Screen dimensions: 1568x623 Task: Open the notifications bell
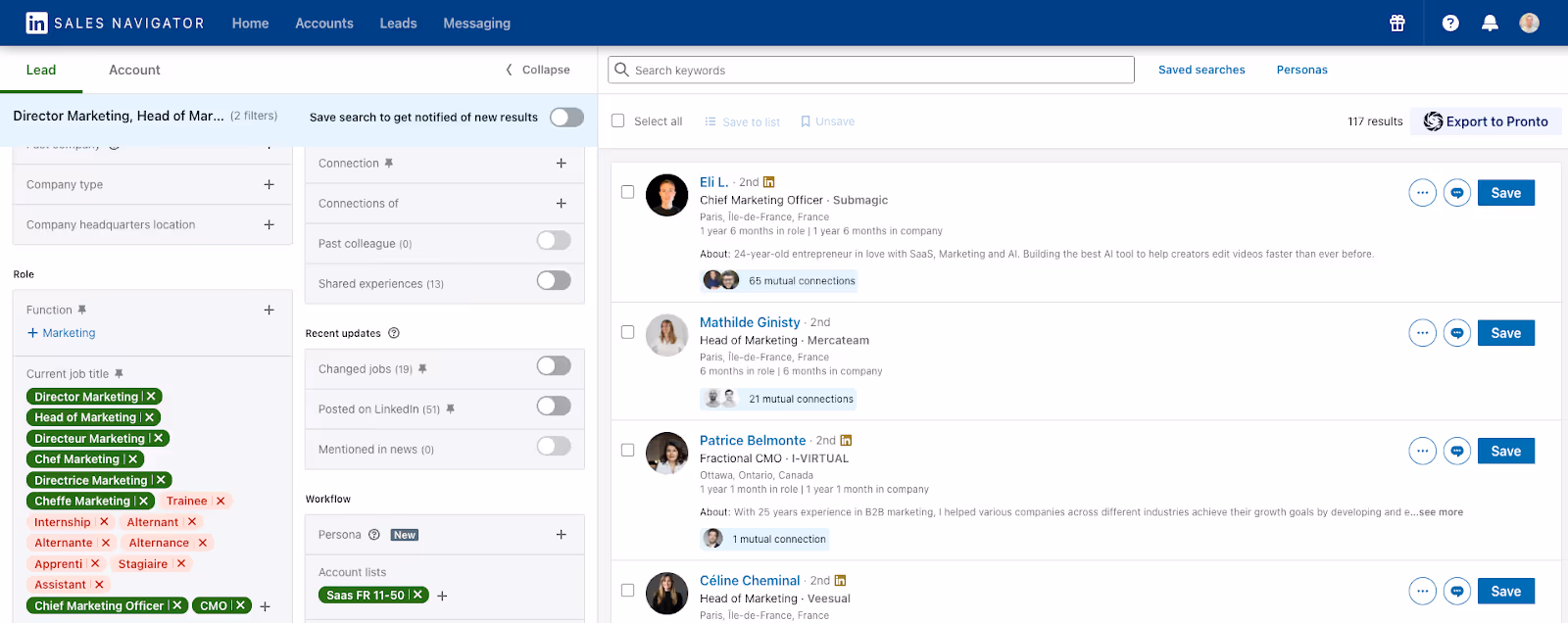coord(1490,23)
